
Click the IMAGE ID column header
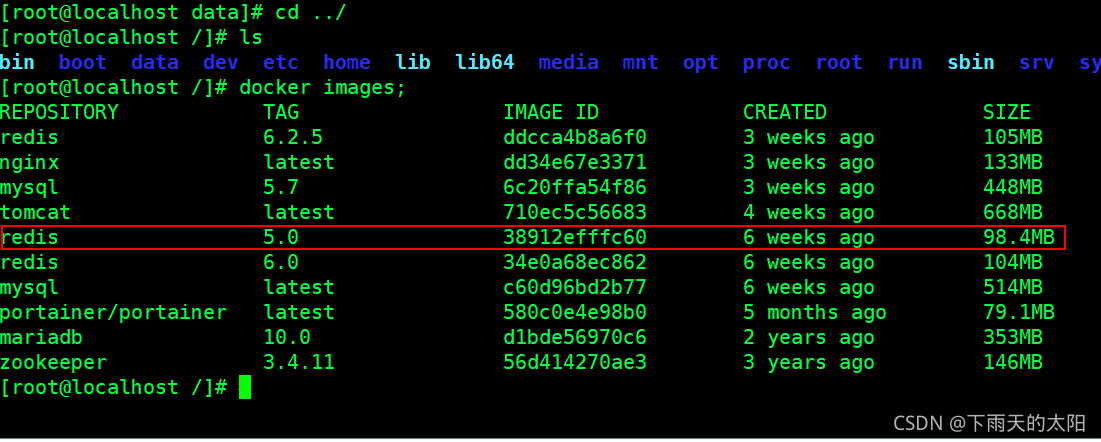coord(550,112)
